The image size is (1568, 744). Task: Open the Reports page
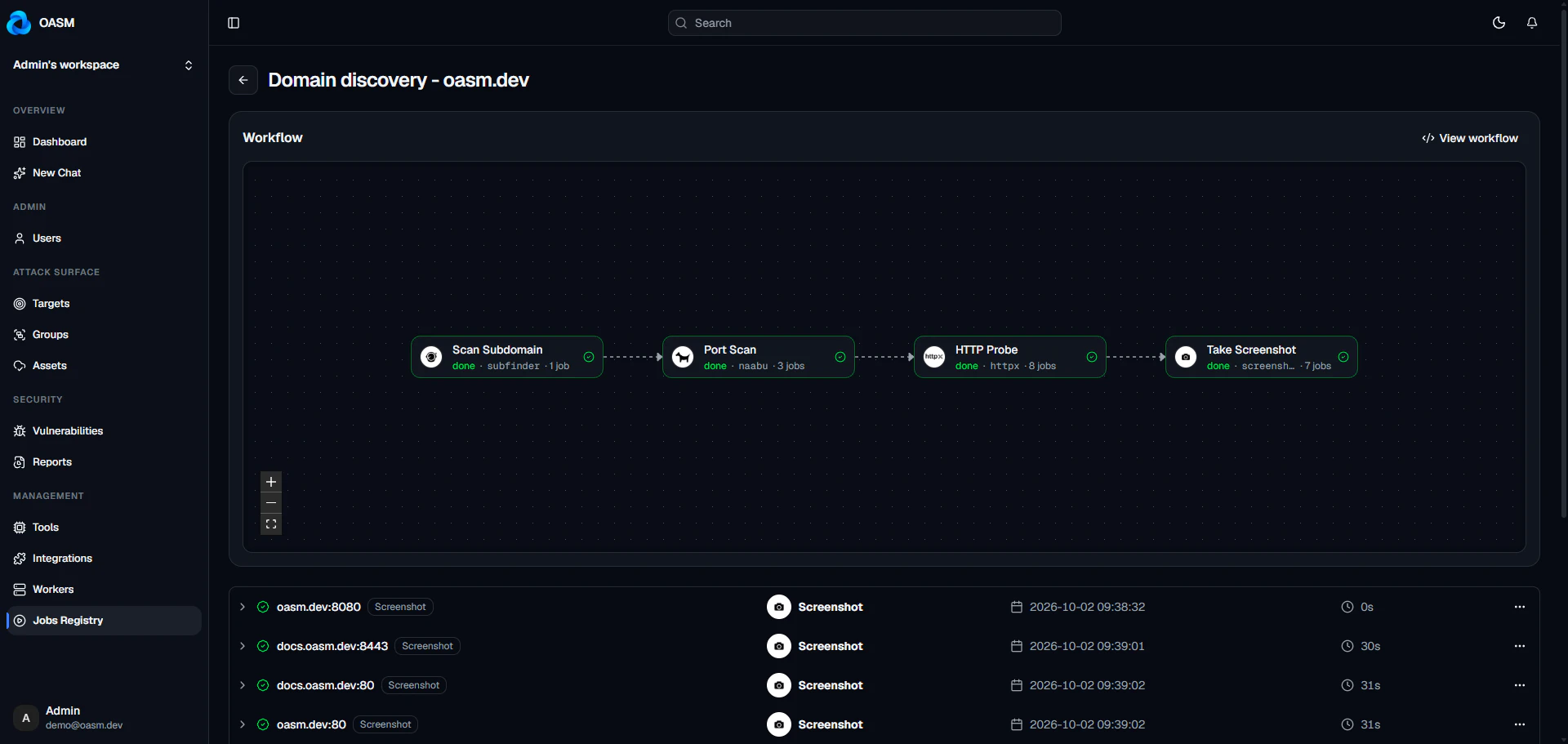tap(104, 462)
